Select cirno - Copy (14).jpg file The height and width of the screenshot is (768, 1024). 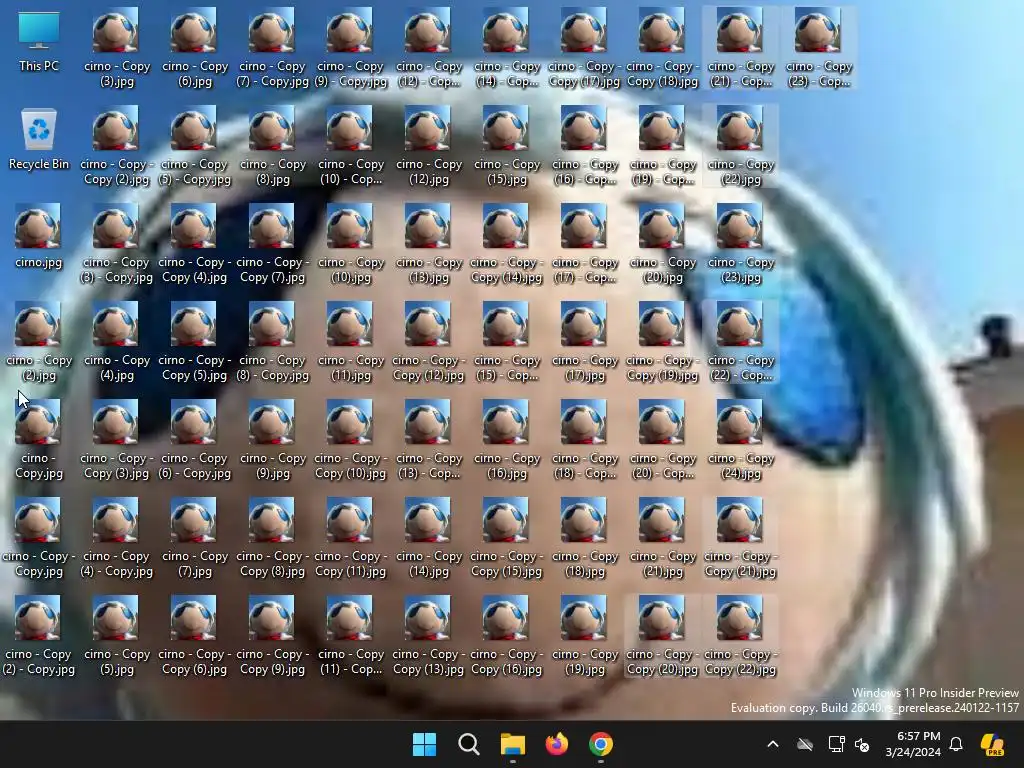coord(428,537)
